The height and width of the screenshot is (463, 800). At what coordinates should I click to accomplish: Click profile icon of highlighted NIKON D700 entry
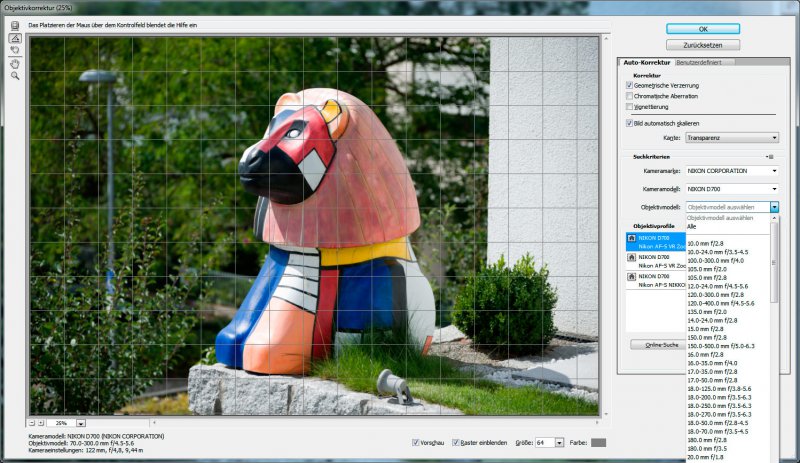pos(631,238)
